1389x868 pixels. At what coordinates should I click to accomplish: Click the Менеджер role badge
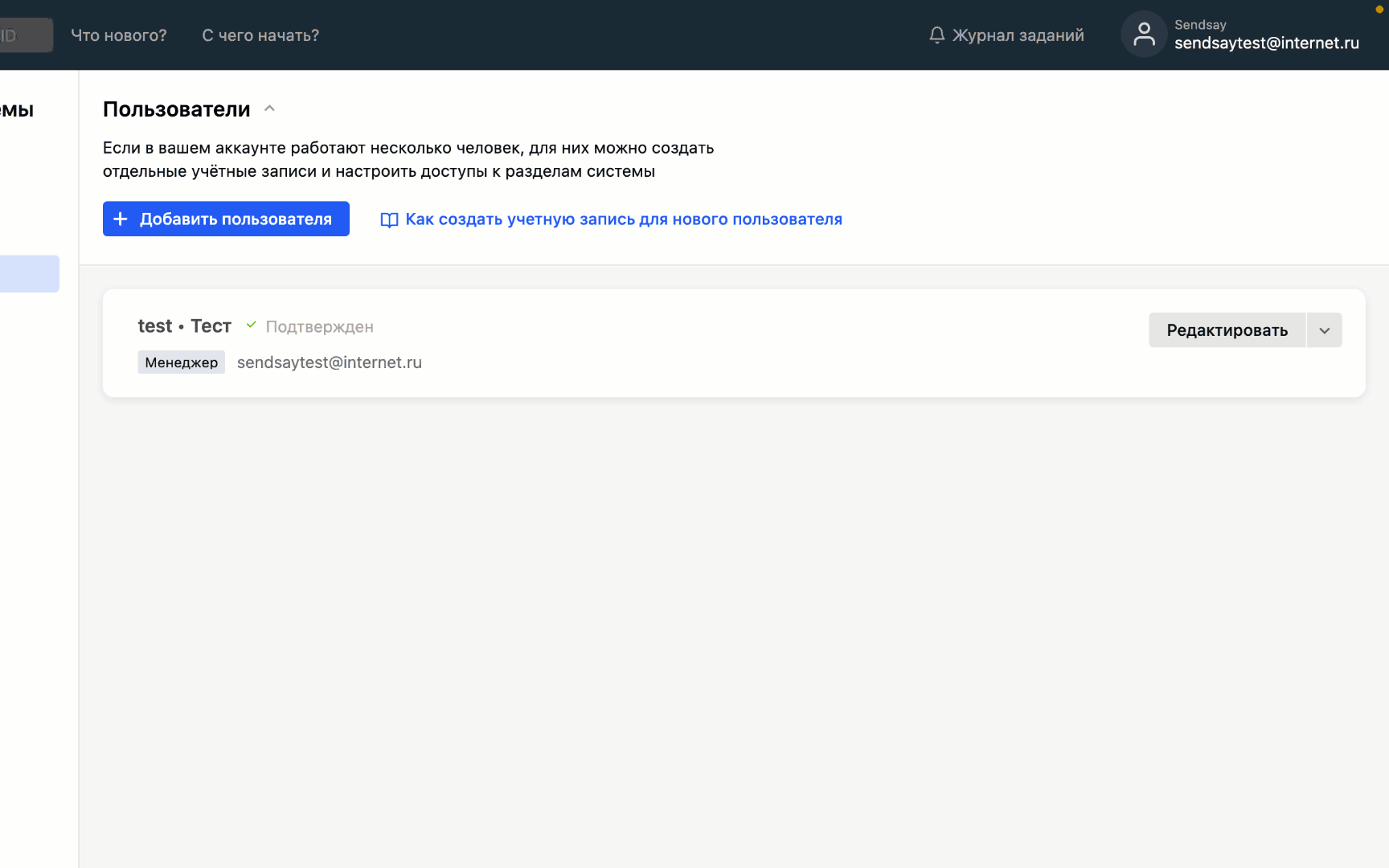pos(181,362)
